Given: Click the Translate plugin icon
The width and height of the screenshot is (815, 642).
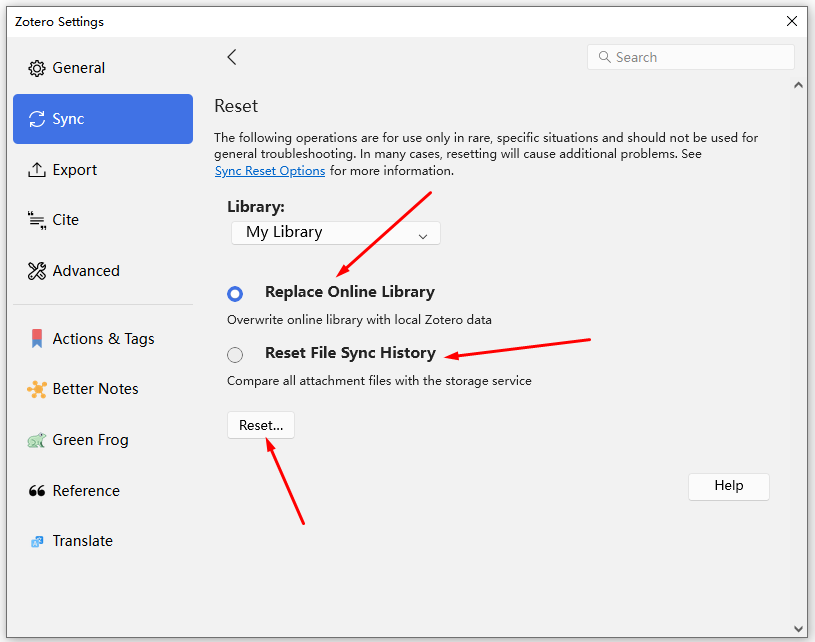Looking at the screenshot, I should (x=37, y=542).
